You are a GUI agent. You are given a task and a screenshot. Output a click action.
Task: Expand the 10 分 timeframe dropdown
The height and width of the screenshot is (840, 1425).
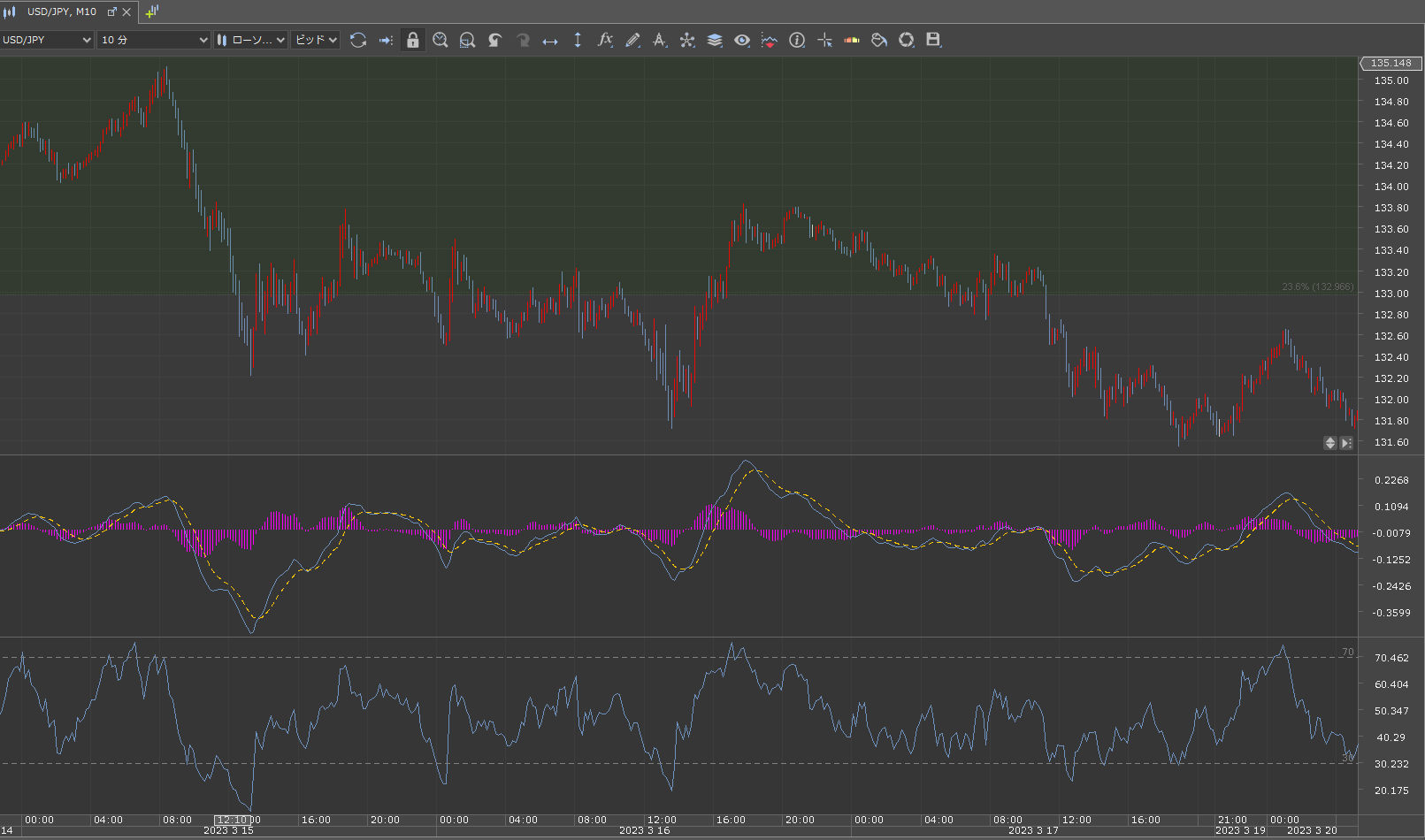click(x=154, y=40)
